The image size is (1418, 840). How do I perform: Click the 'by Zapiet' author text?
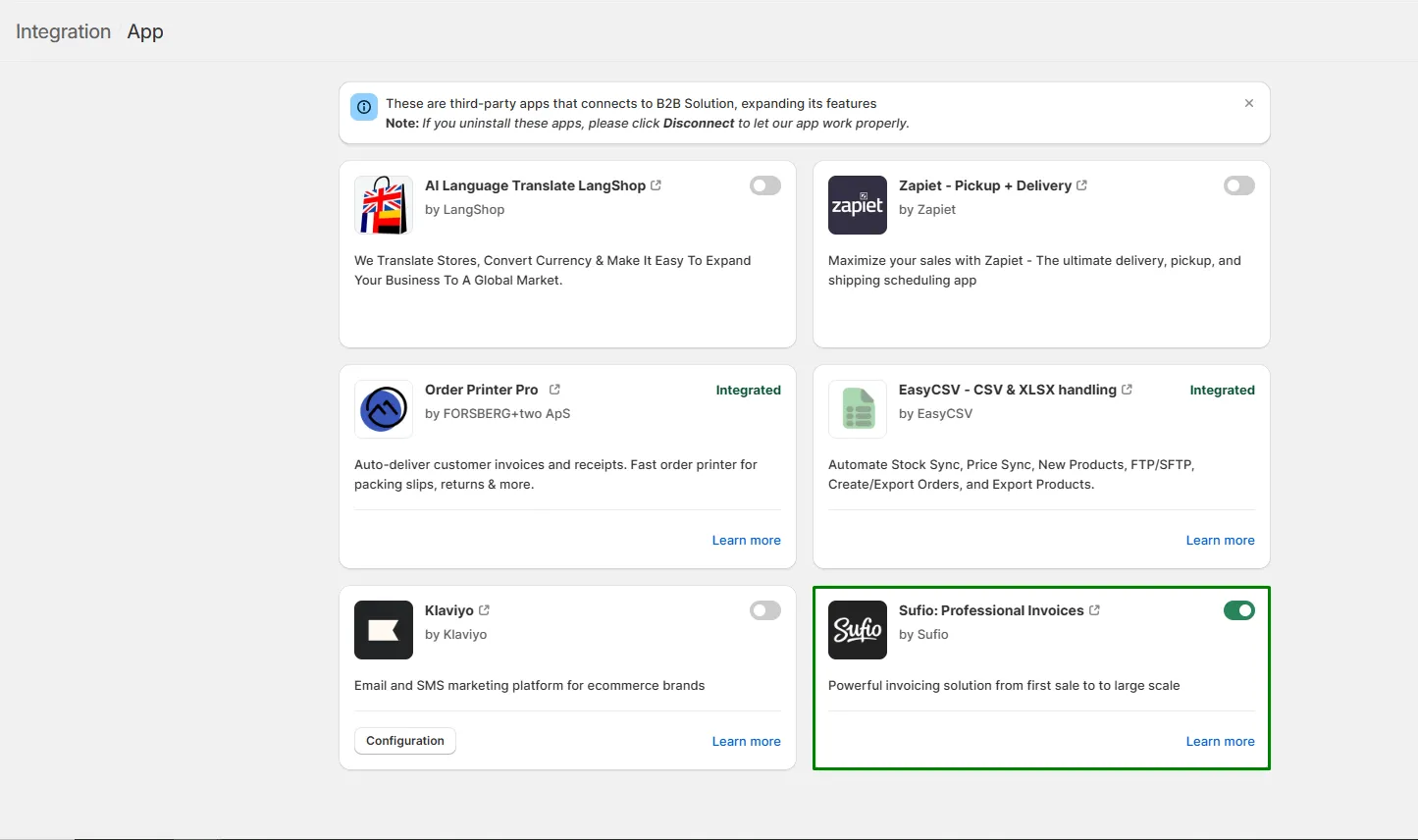(927, 209)
